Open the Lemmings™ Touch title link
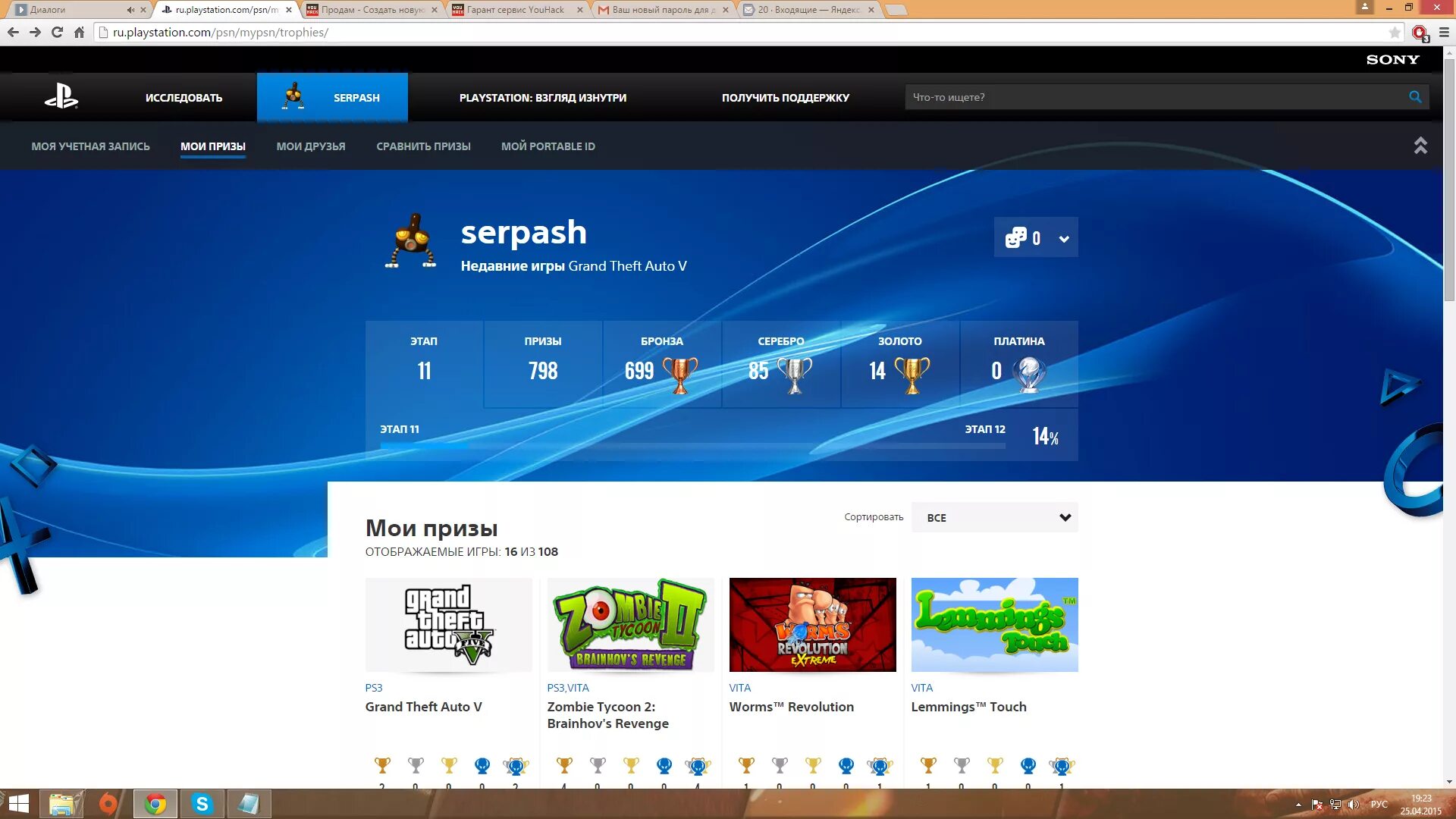 (x=969, y=707)
